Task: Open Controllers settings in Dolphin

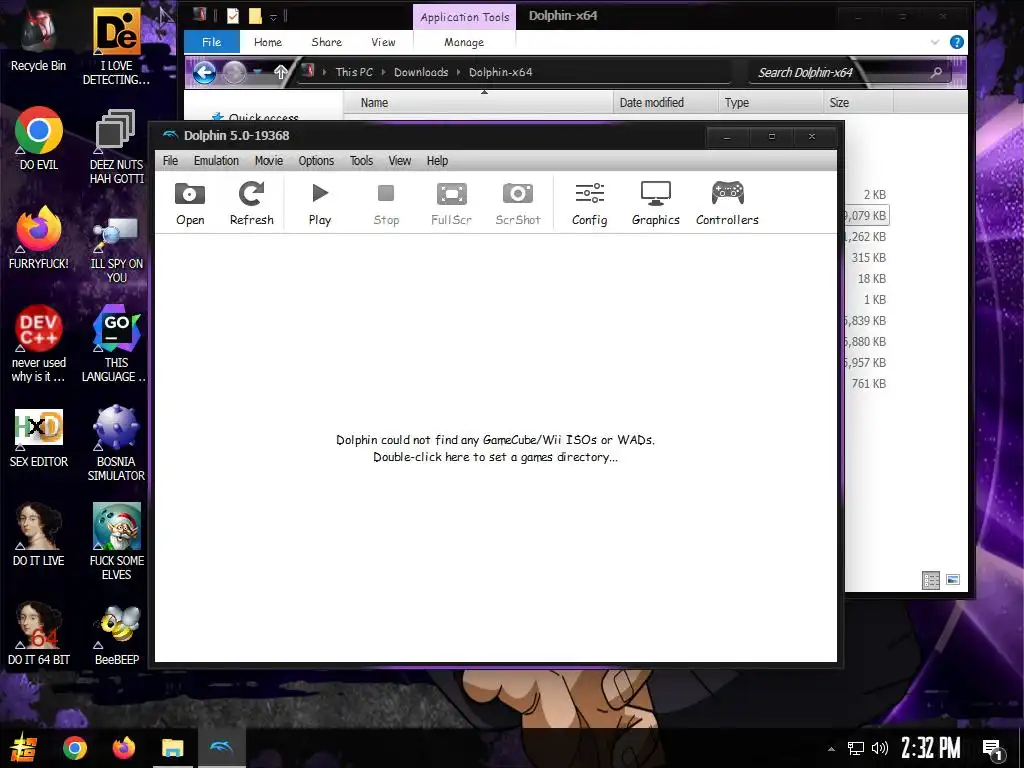Action: (x=728, y=204)
